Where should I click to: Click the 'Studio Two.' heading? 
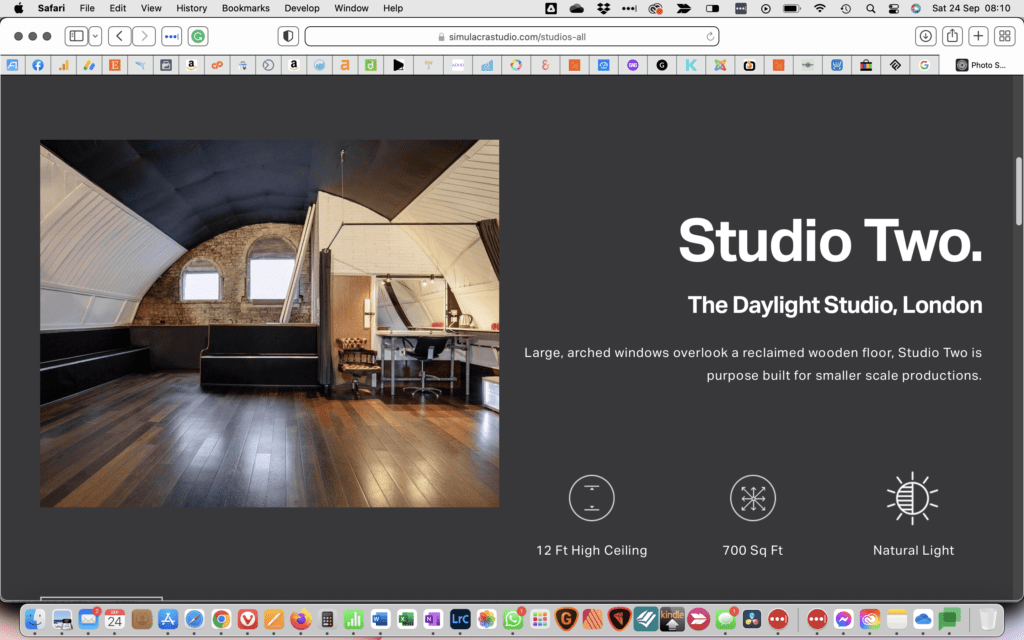pyautogui.click(x=830, y=241)
